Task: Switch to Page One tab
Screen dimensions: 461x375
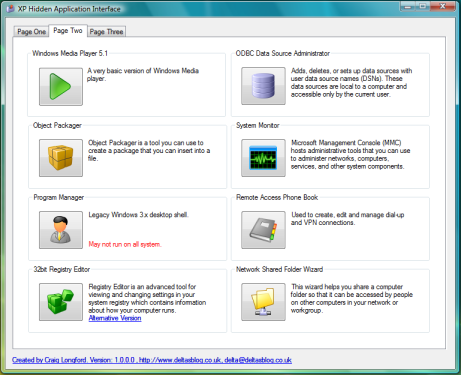Action: click(x=31, y=32)
